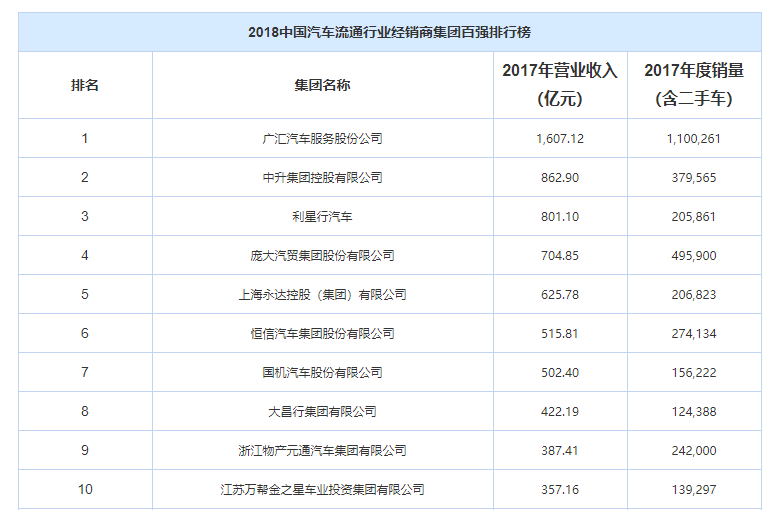Click the 集团名称 column header
This screenshot has width=781, height=510.
322,85
